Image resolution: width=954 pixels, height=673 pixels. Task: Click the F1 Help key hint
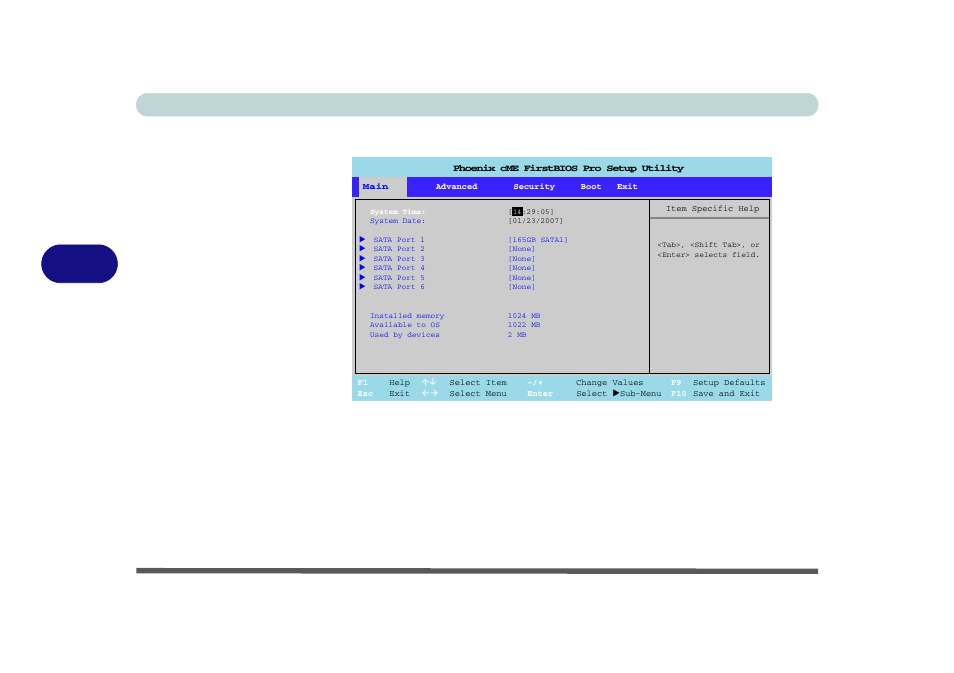(x=384, y=383)
